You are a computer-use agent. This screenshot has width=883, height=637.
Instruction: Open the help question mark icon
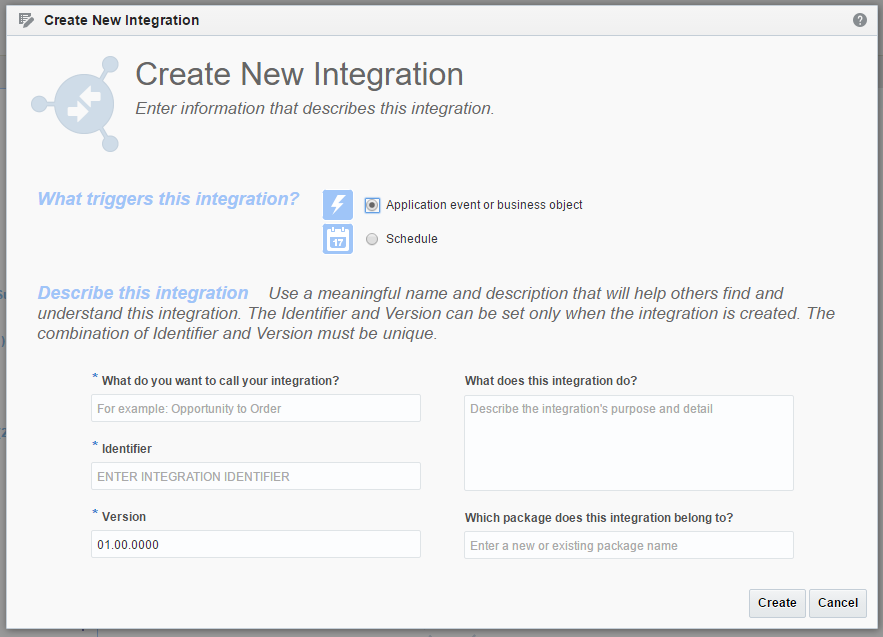point(859,20)
